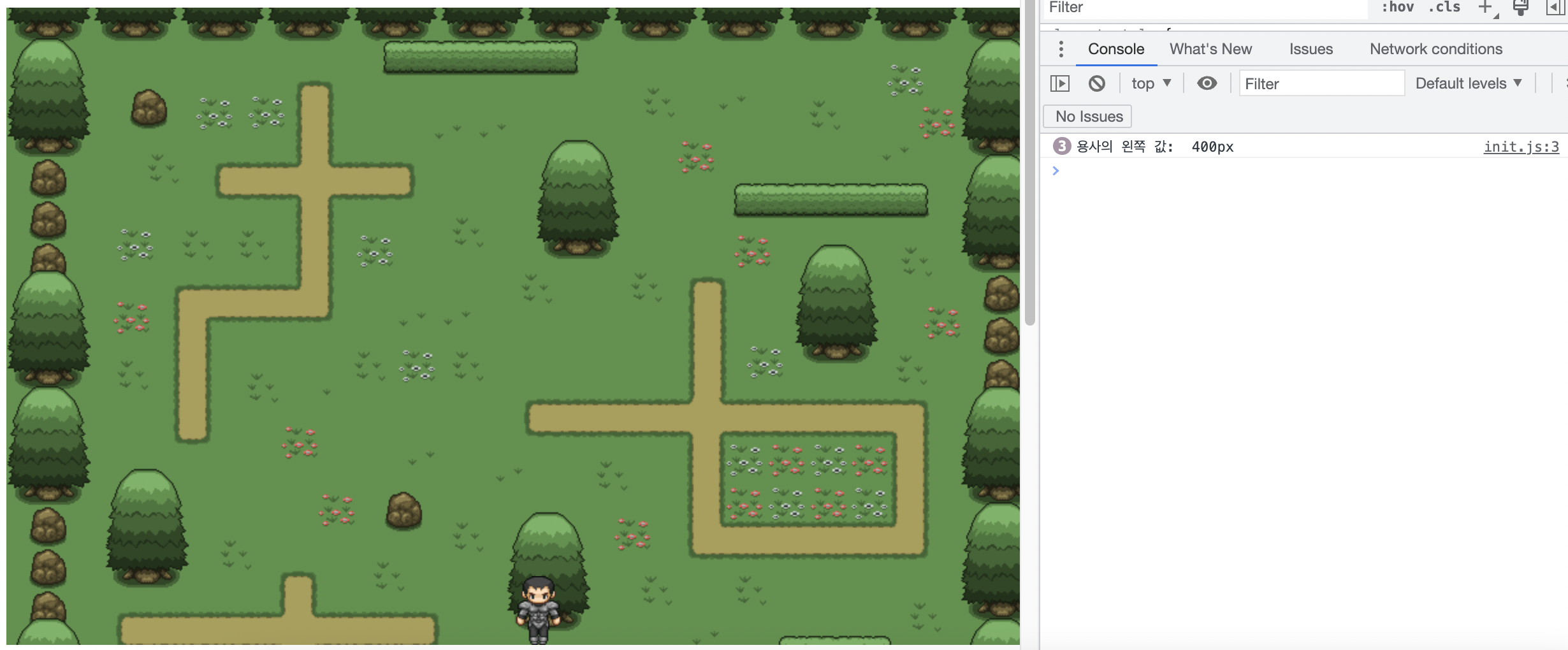The width and height of the screenshot is (1568, 650).
Task: Click the hero character sprite
Action: 539,610
